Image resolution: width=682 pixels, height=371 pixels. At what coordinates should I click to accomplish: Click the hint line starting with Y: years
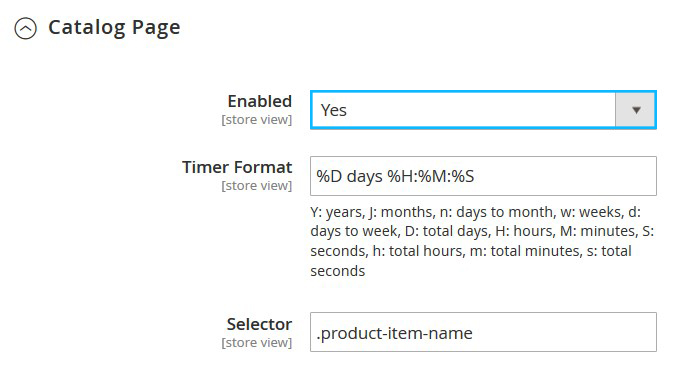pos(475,212)
